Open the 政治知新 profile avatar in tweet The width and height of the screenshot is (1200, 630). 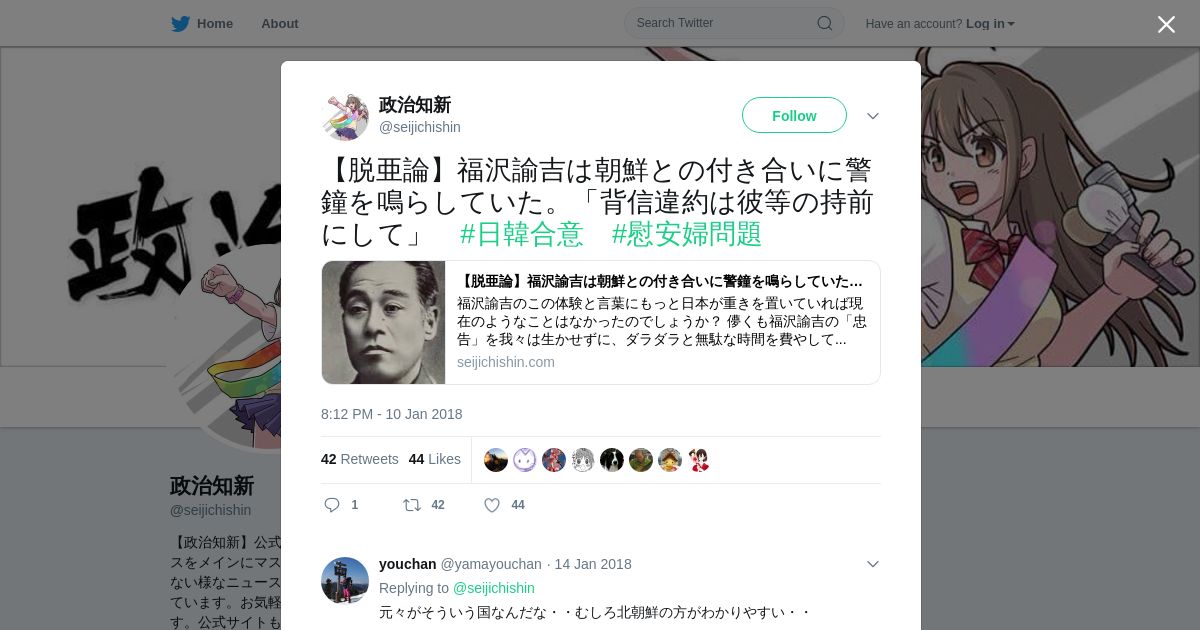pyautogui.click(x=345, y=117)
